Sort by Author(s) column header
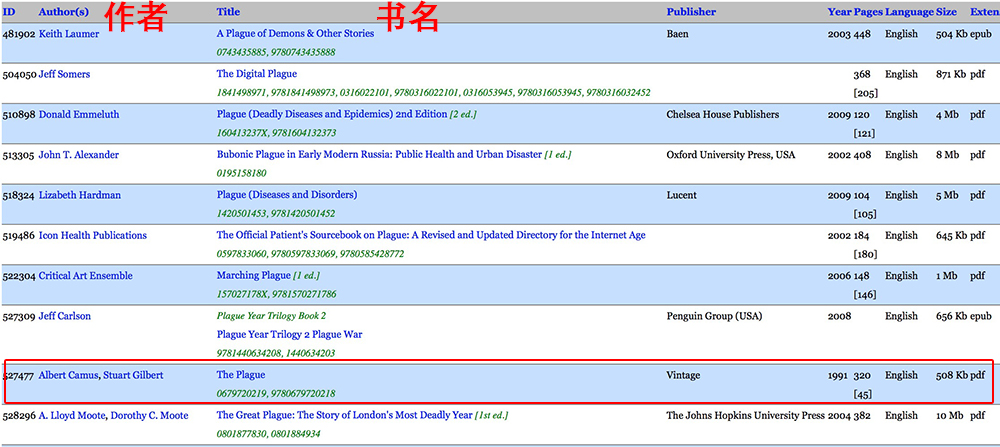The height and width of the screenshot is (447, 1000). pyautogui.click(x=64, y=11)
